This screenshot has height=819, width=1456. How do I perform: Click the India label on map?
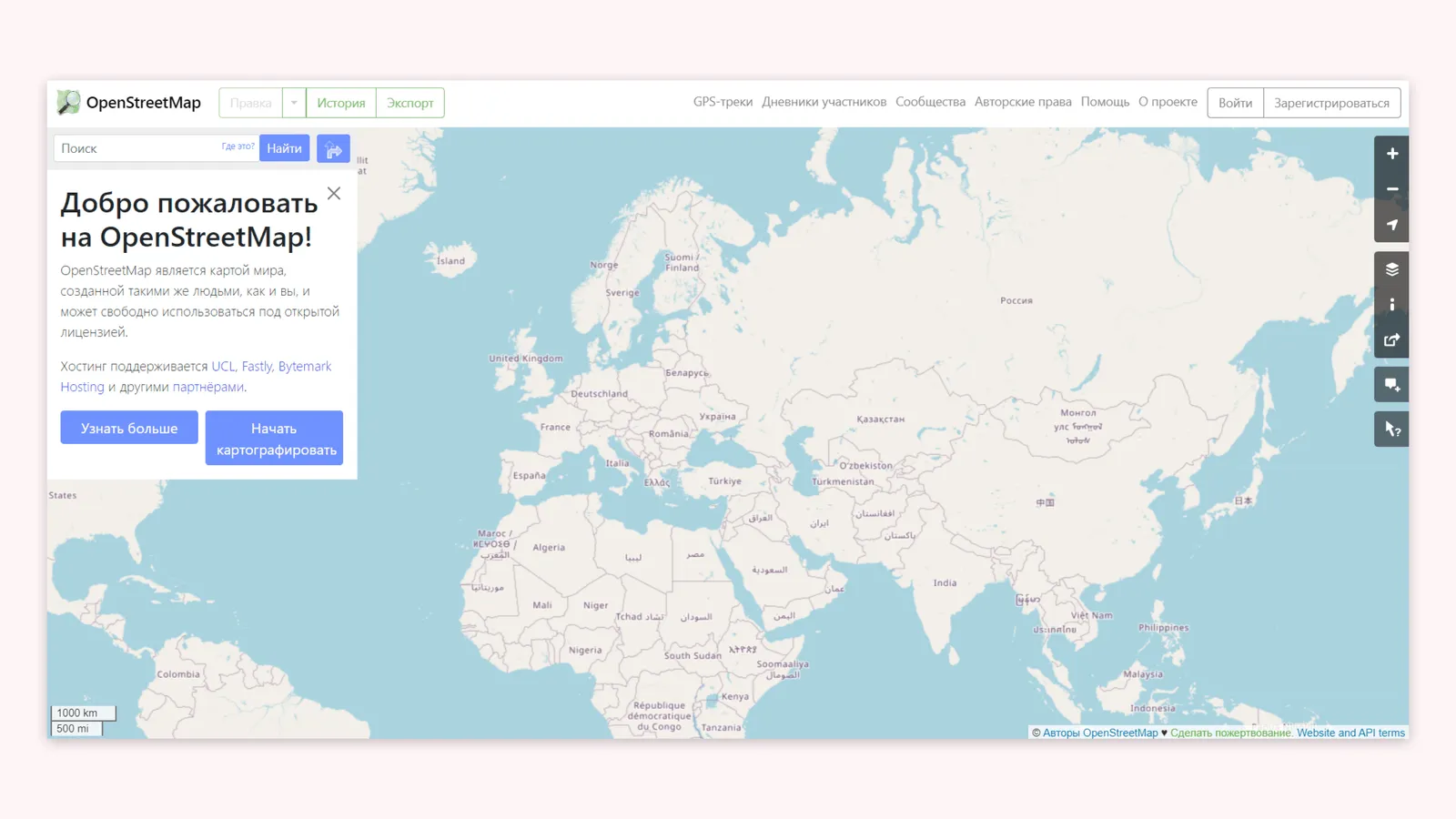click(945, 582)
